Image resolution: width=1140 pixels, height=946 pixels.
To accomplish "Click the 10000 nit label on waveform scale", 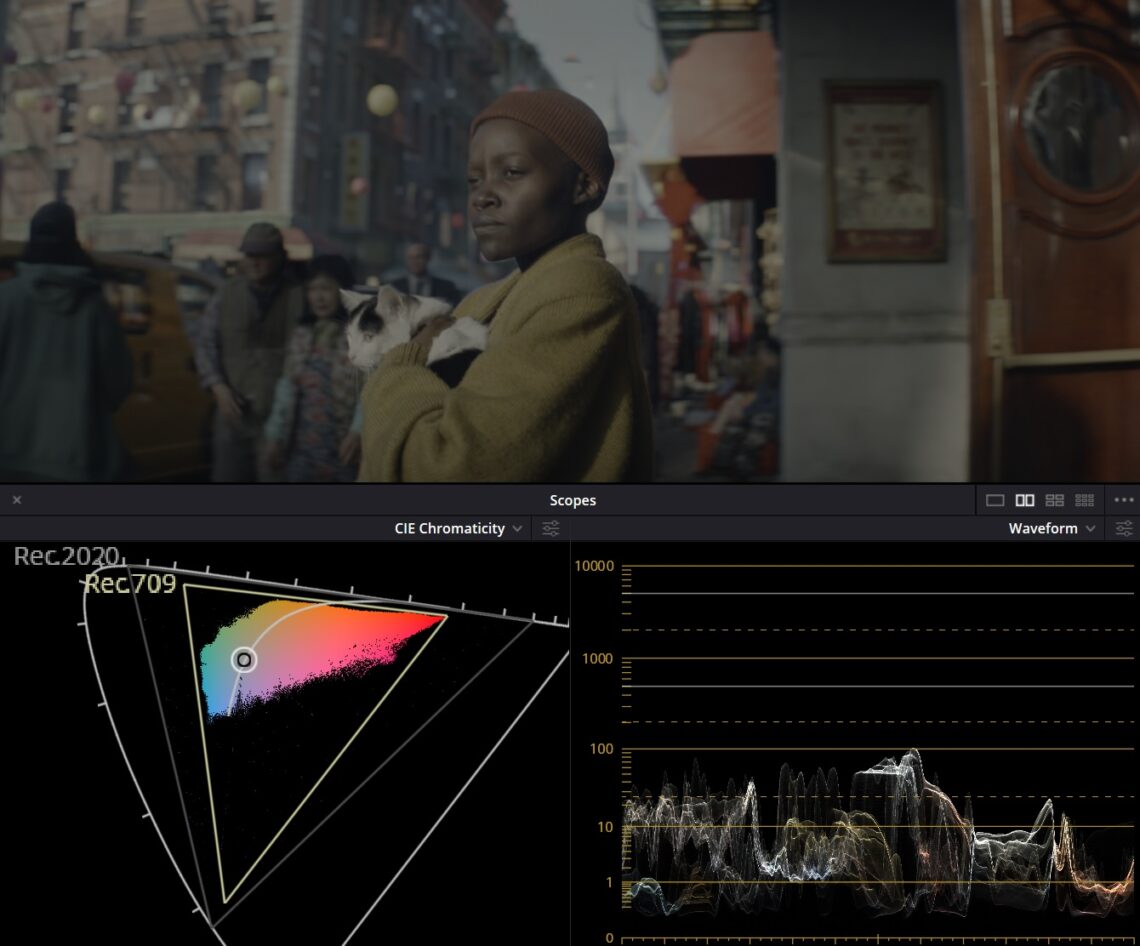I will pyautogui.click(x=594, y=566).
